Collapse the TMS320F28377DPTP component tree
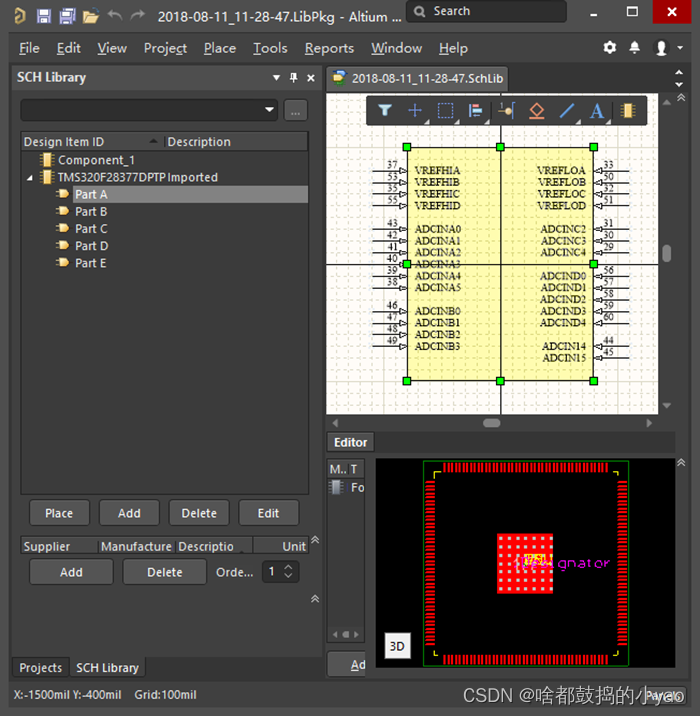 [29, 178]
